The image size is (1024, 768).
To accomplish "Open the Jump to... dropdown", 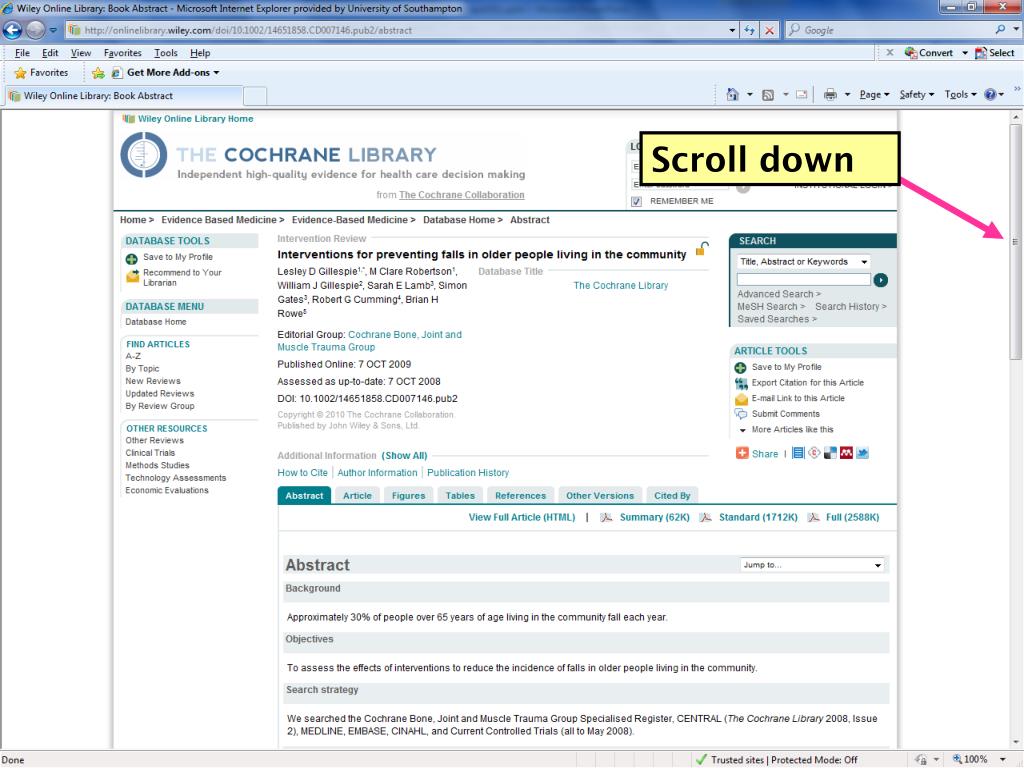I will (x=812, y=565).
